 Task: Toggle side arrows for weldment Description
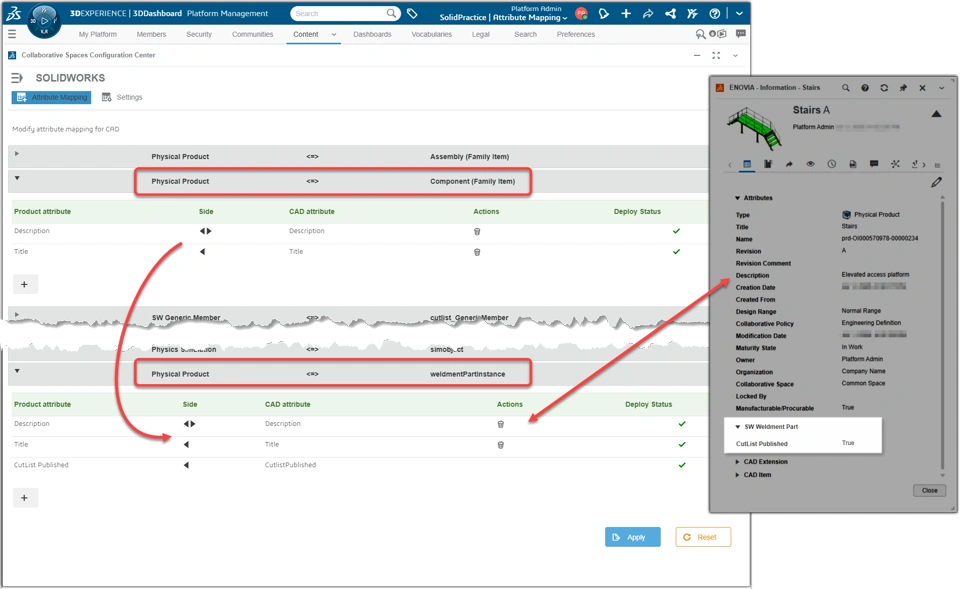click(189, 424)
